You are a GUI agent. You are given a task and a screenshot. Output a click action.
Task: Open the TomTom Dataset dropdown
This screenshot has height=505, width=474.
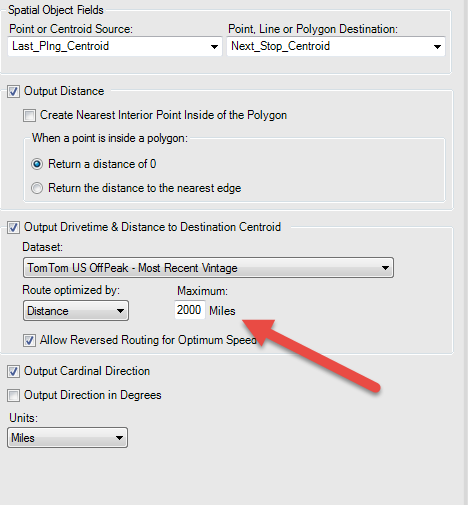click(x=208, y=268)
